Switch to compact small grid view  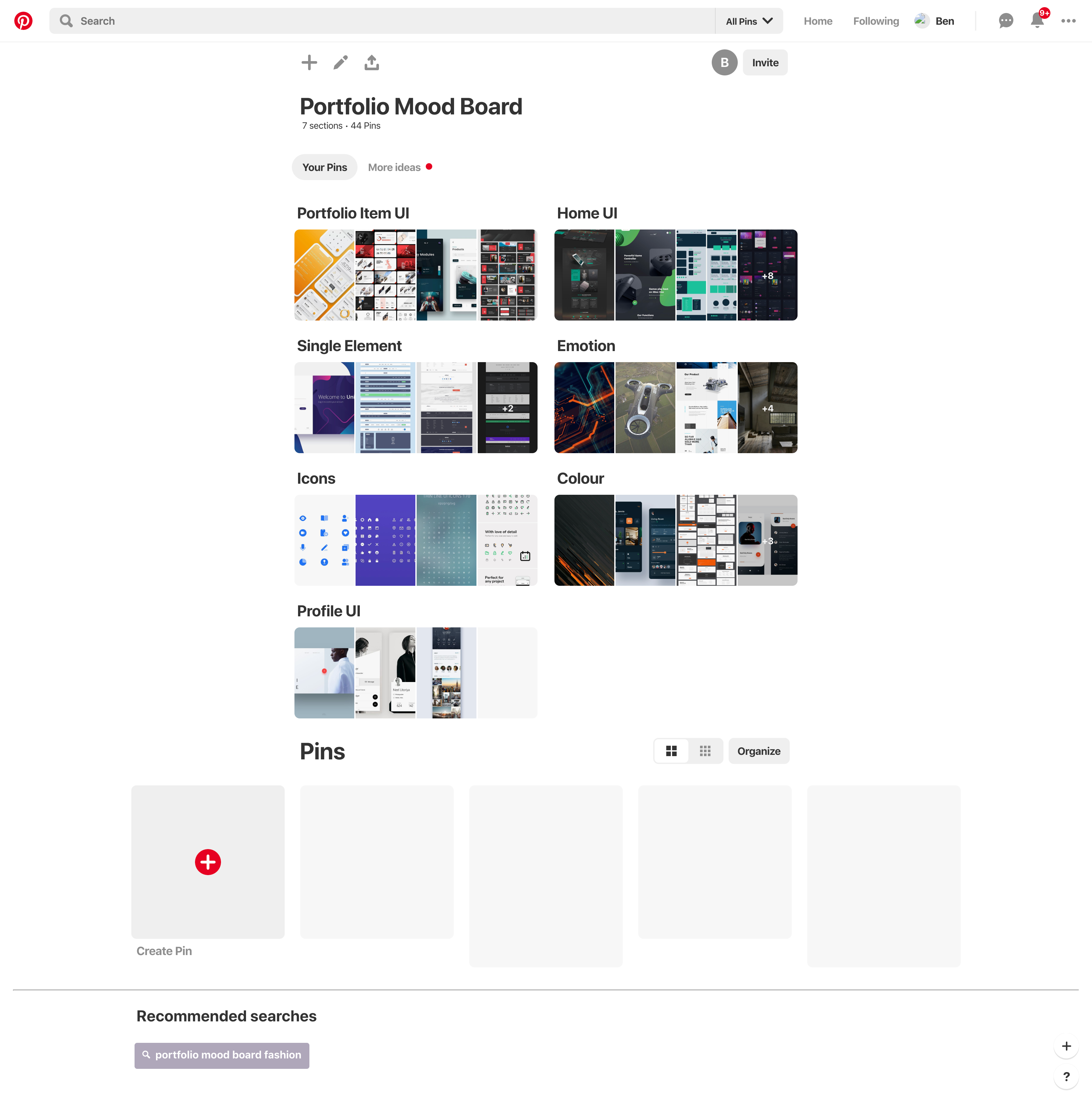tap(705, 751)
